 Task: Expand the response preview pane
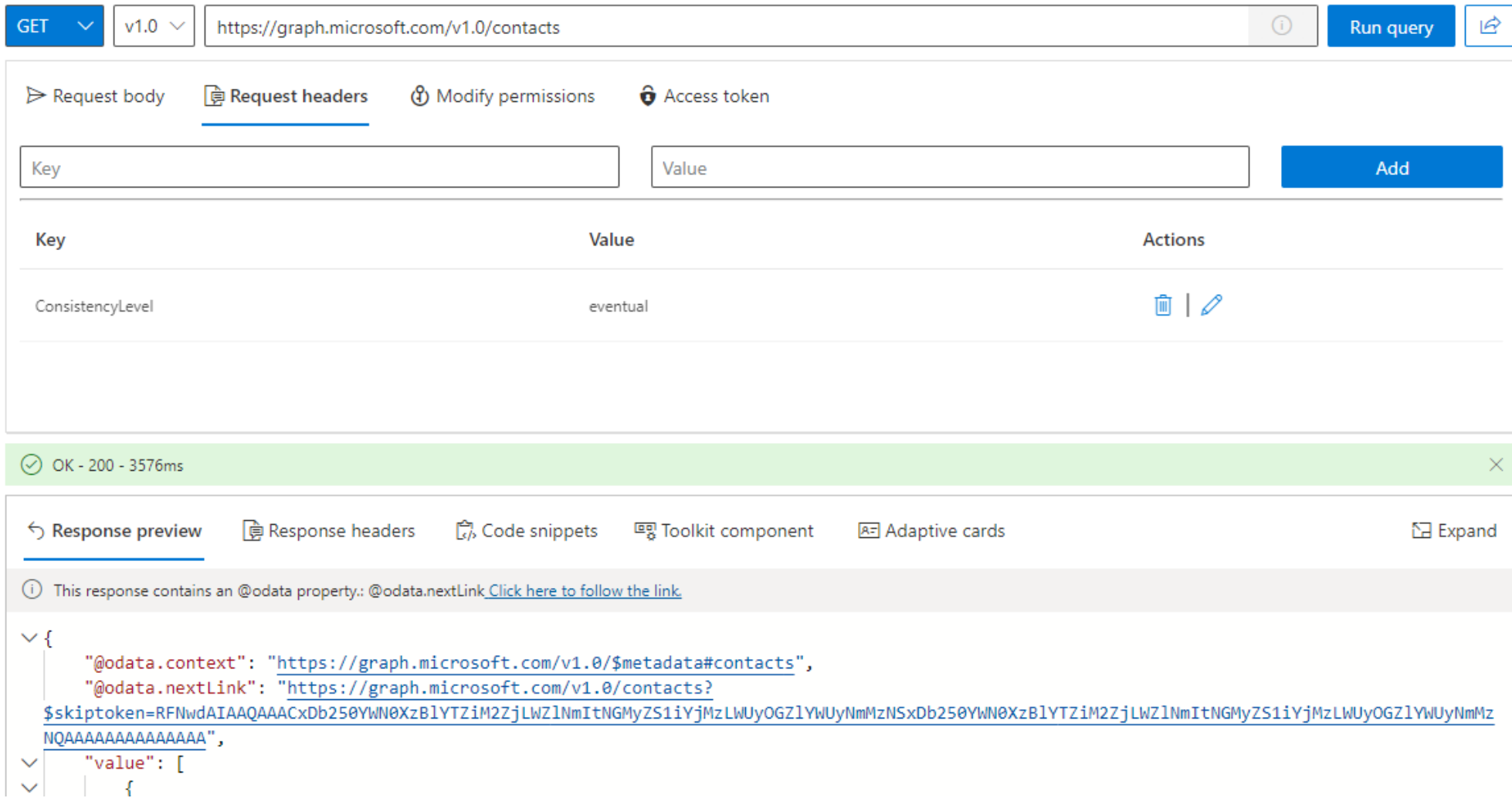[x=1455, y=530]
